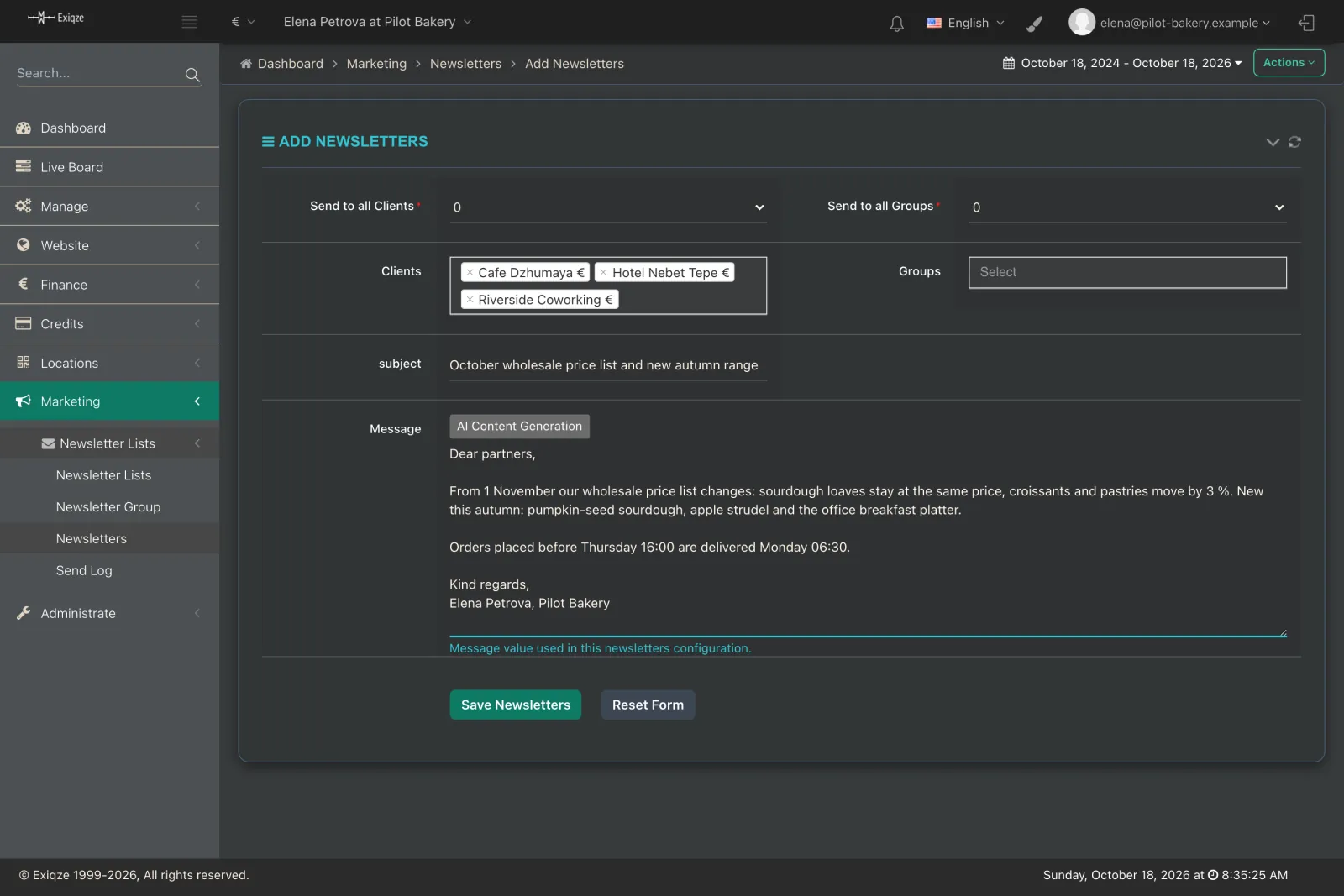Collapse the Marketing sidebar menu
The image size is (1344, 896).
(109, 401)
